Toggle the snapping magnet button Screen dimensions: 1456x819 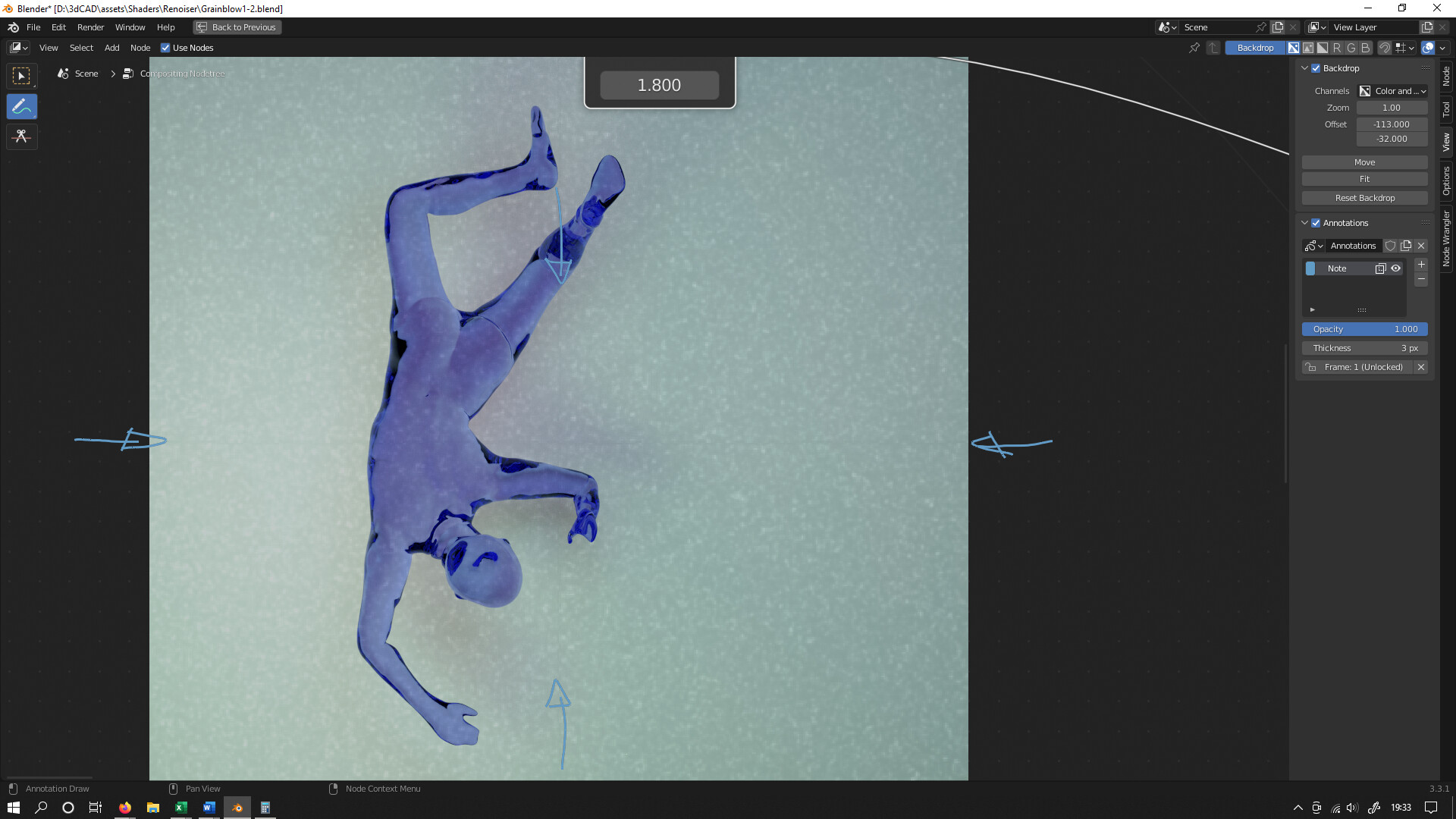point(1385,48)
